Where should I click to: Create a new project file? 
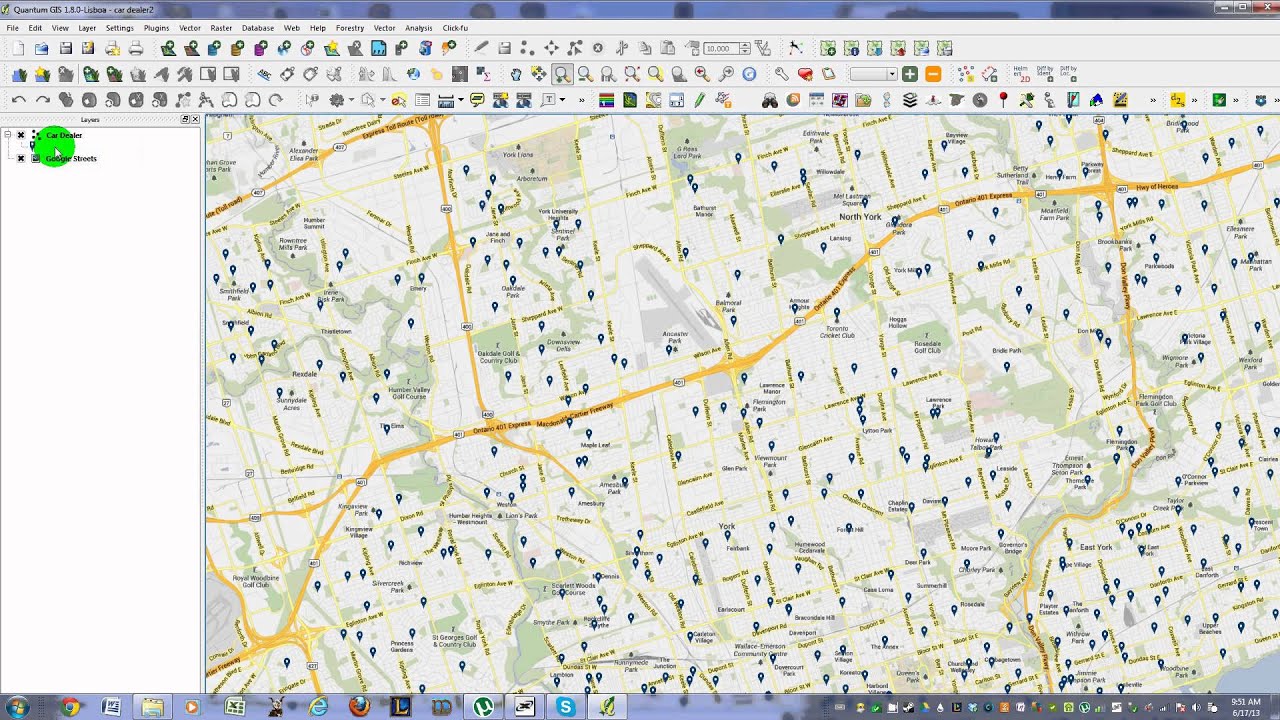point(18,48)
